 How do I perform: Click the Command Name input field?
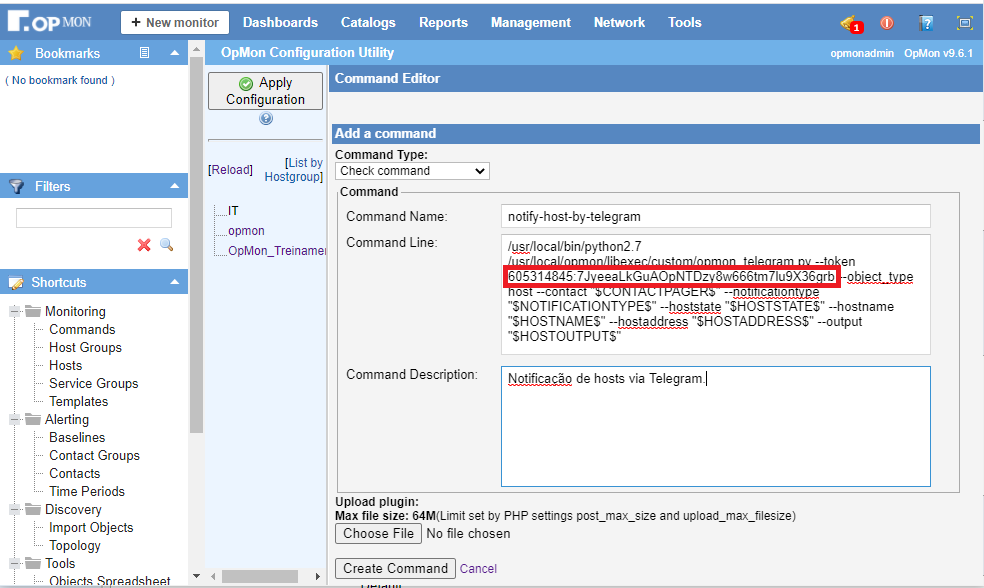tap(715, 216)
